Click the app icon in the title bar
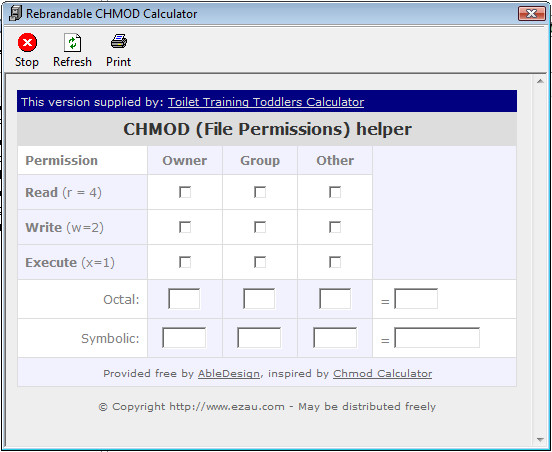Screen dimensions: 552x452 click(15, 14)
